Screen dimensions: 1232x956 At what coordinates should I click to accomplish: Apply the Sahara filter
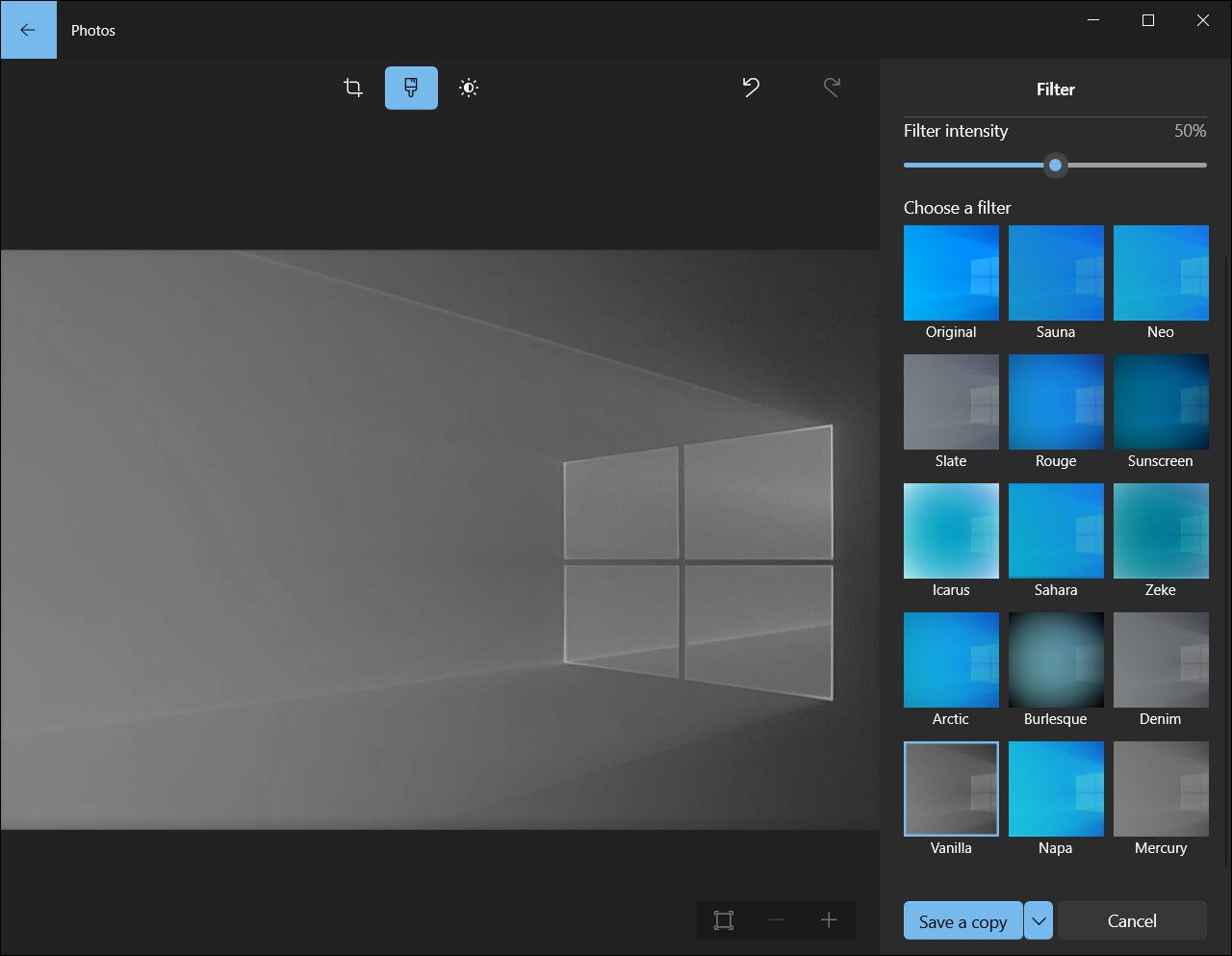tap(1056, 530)
